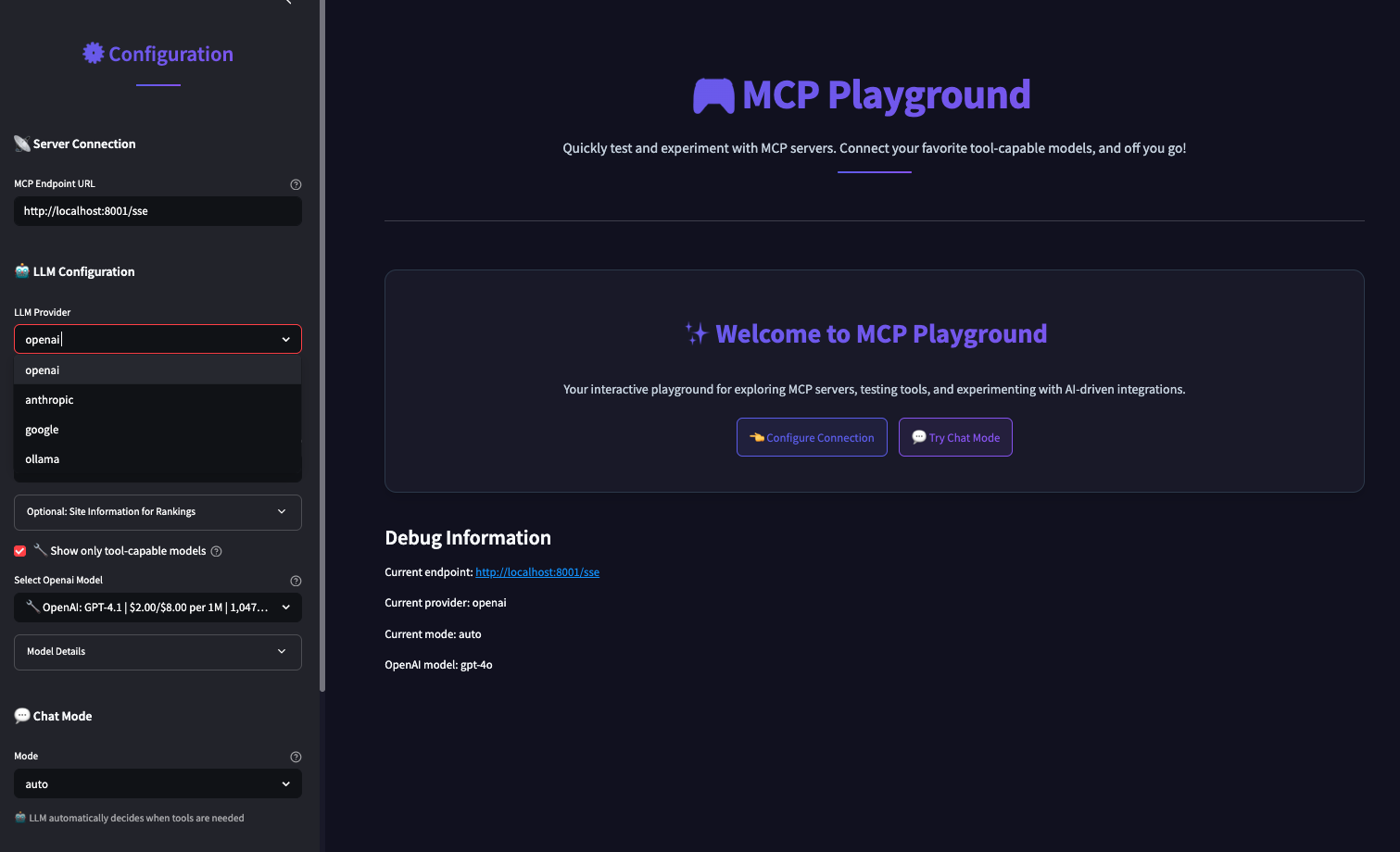Uncheck Show only tool-capable models
This screenshot has width=1400, height=852.
click(19, 551)
